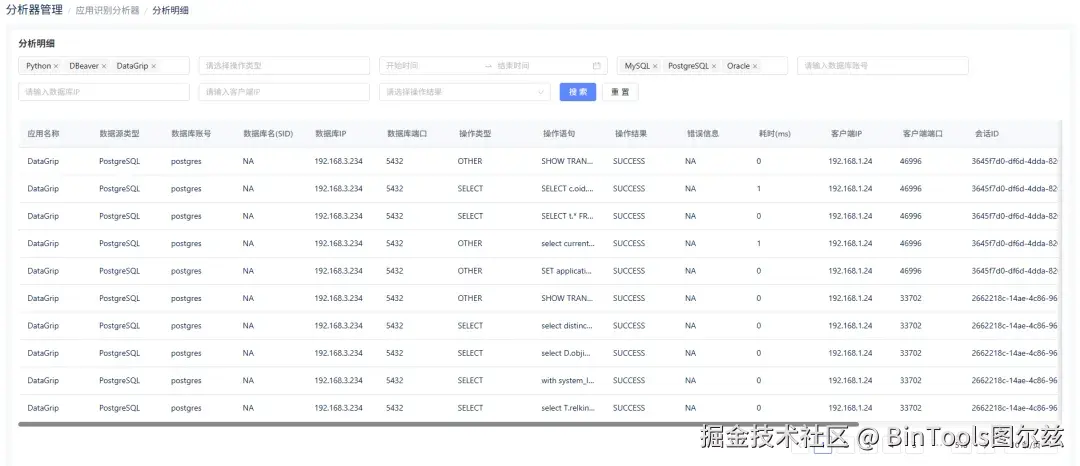Screen dimensions: 1080x466
Task: Click the 客户端IP column header
Action: tap(845, 134)
